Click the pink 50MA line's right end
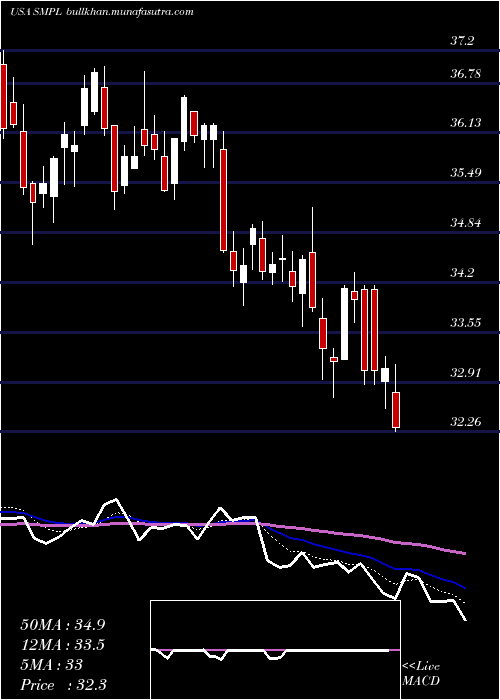The width and height of the screenshot is (500, 700). point(464,554)
